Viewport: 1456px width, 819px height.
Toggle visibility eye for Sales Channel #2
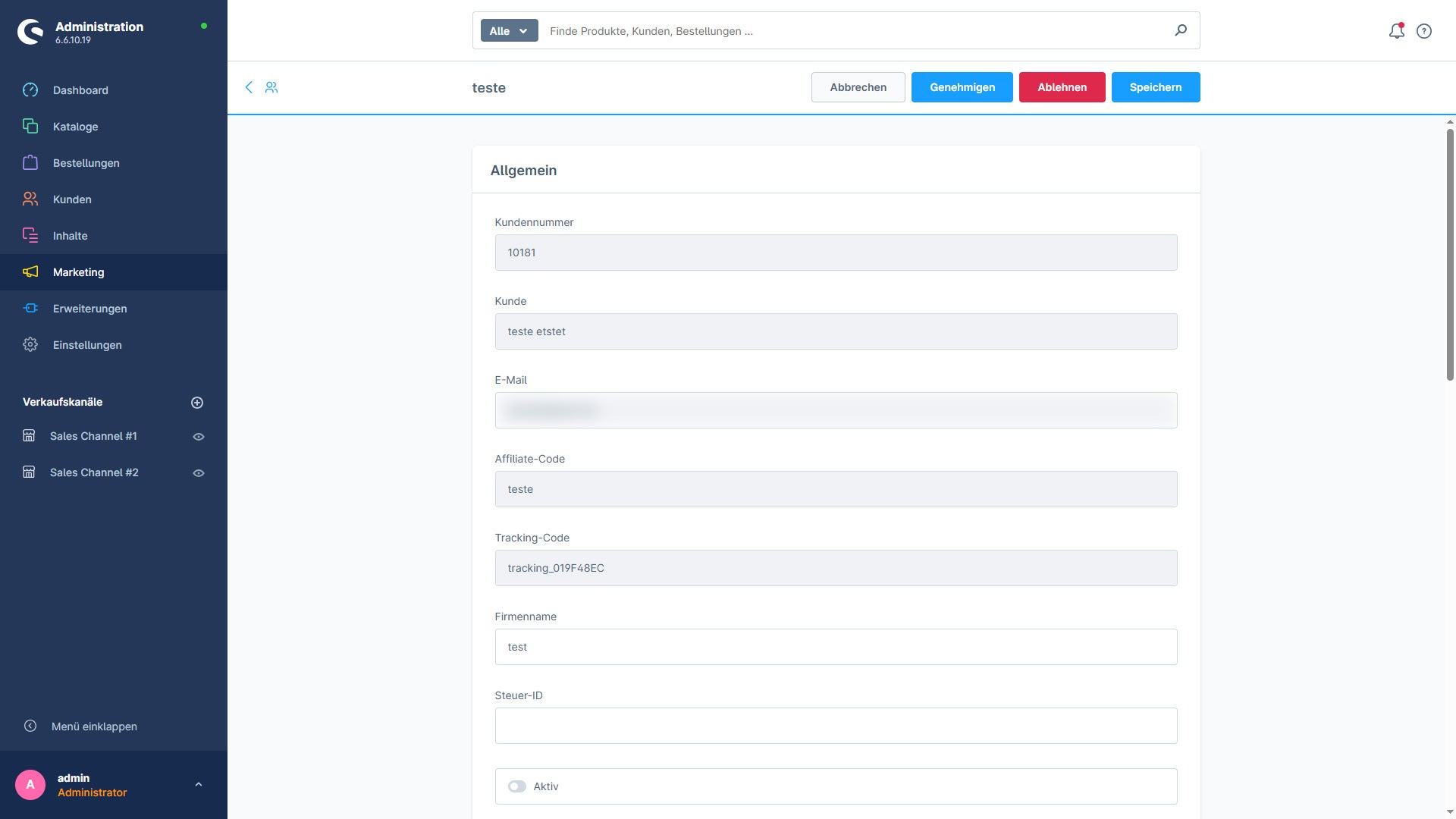tap(199, 473)
